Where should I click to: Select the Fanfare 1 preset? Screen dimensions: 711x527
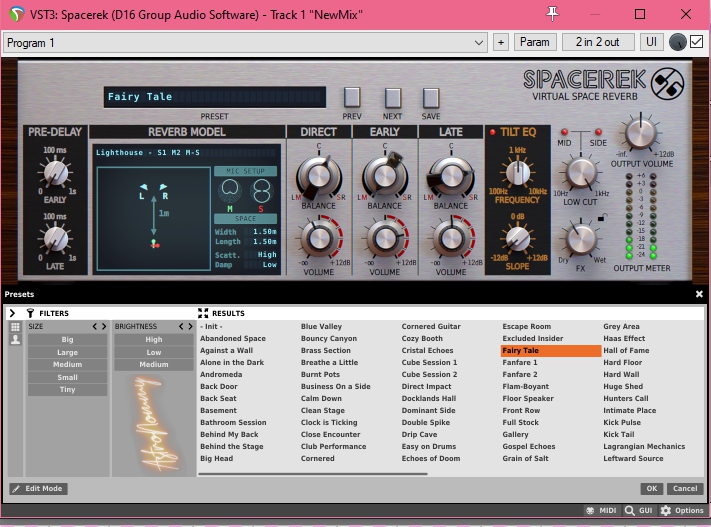tap(519, 363)
